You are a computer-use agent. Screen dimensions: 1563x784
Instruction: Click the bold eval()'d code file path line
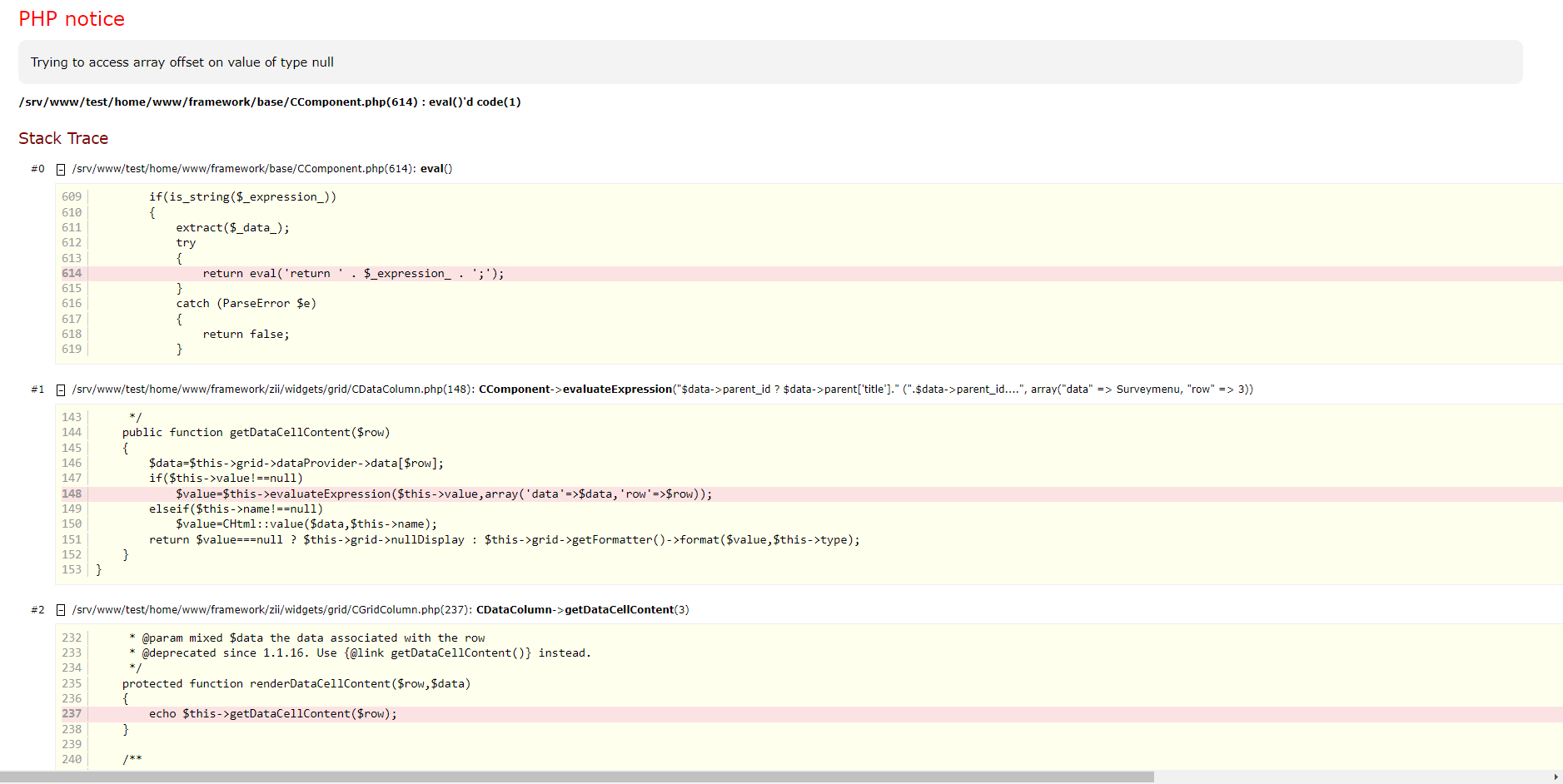coord(270,102)
